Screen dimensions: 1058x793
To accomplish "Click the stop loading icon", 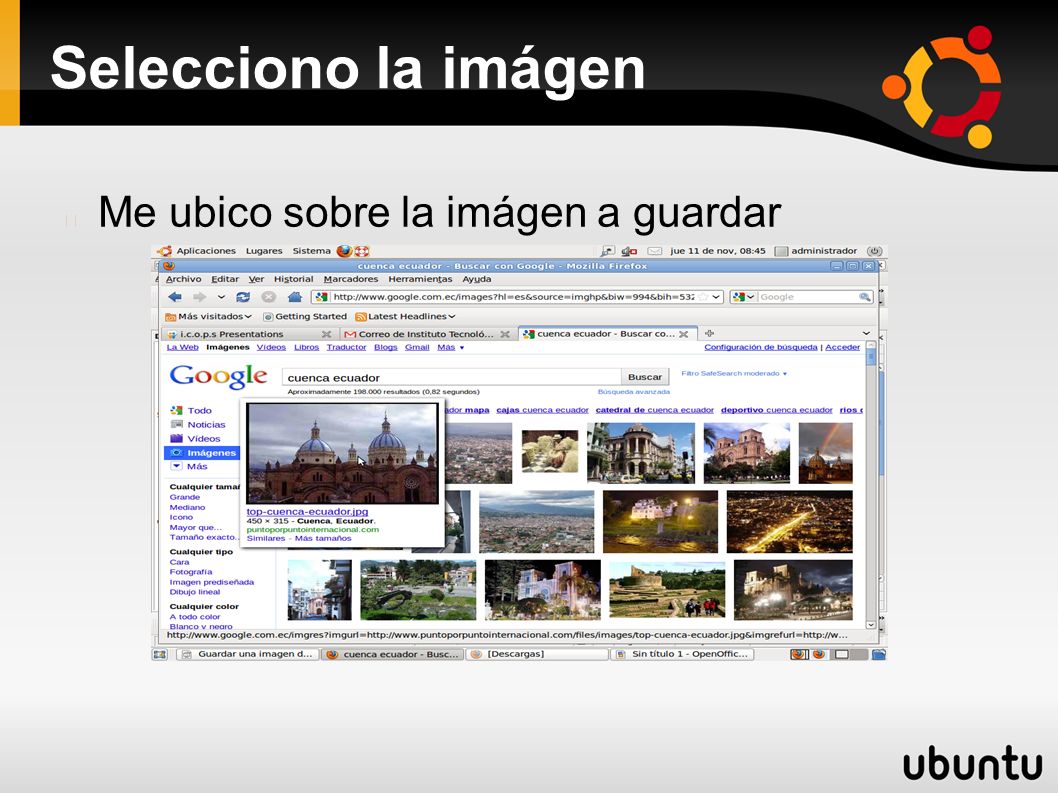I will [x=269, y=297].
